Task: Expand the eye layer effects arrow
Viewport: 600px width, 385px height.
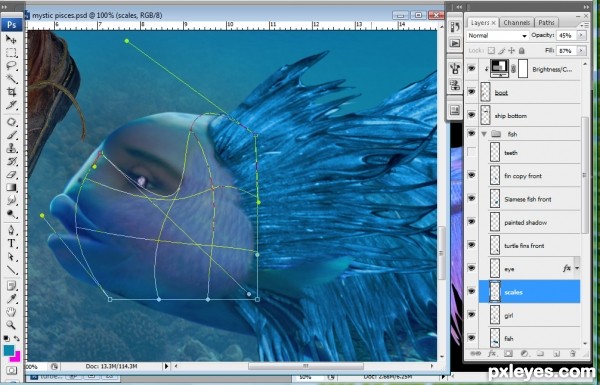Action: [577, 268]
